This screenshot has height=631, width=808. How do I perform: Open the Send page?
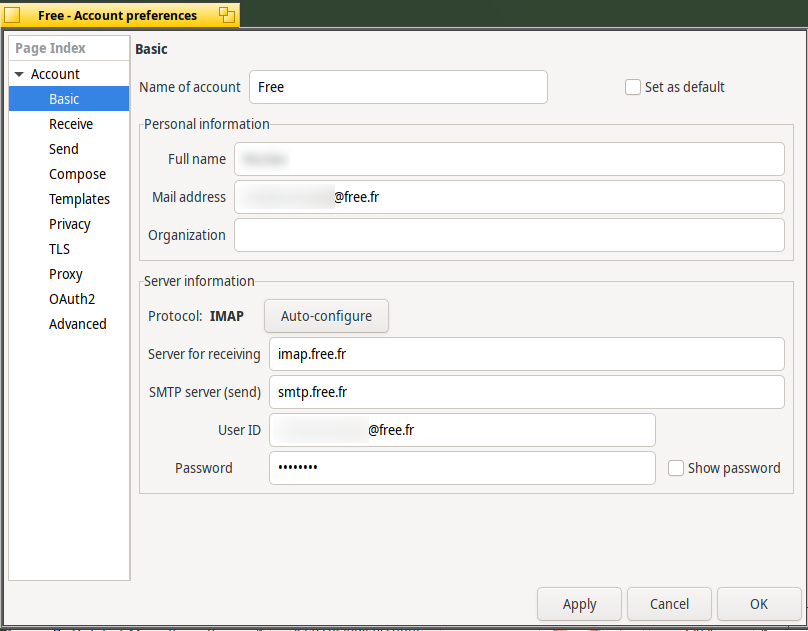[69, 149]
